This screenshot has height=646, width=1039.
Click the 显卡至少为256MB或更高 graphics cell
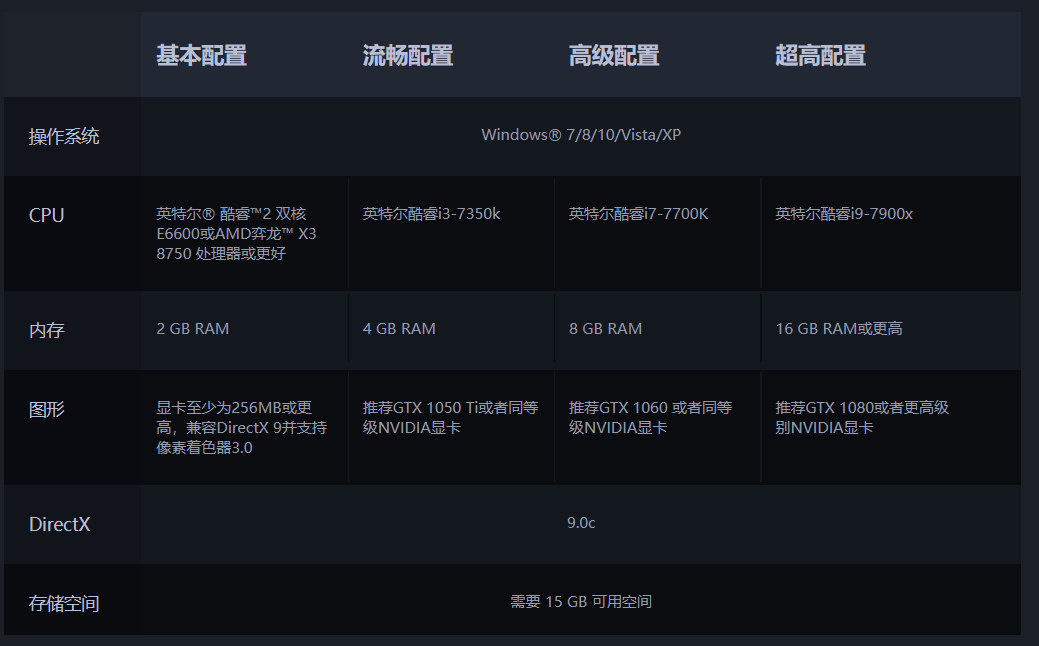(242, 427)
